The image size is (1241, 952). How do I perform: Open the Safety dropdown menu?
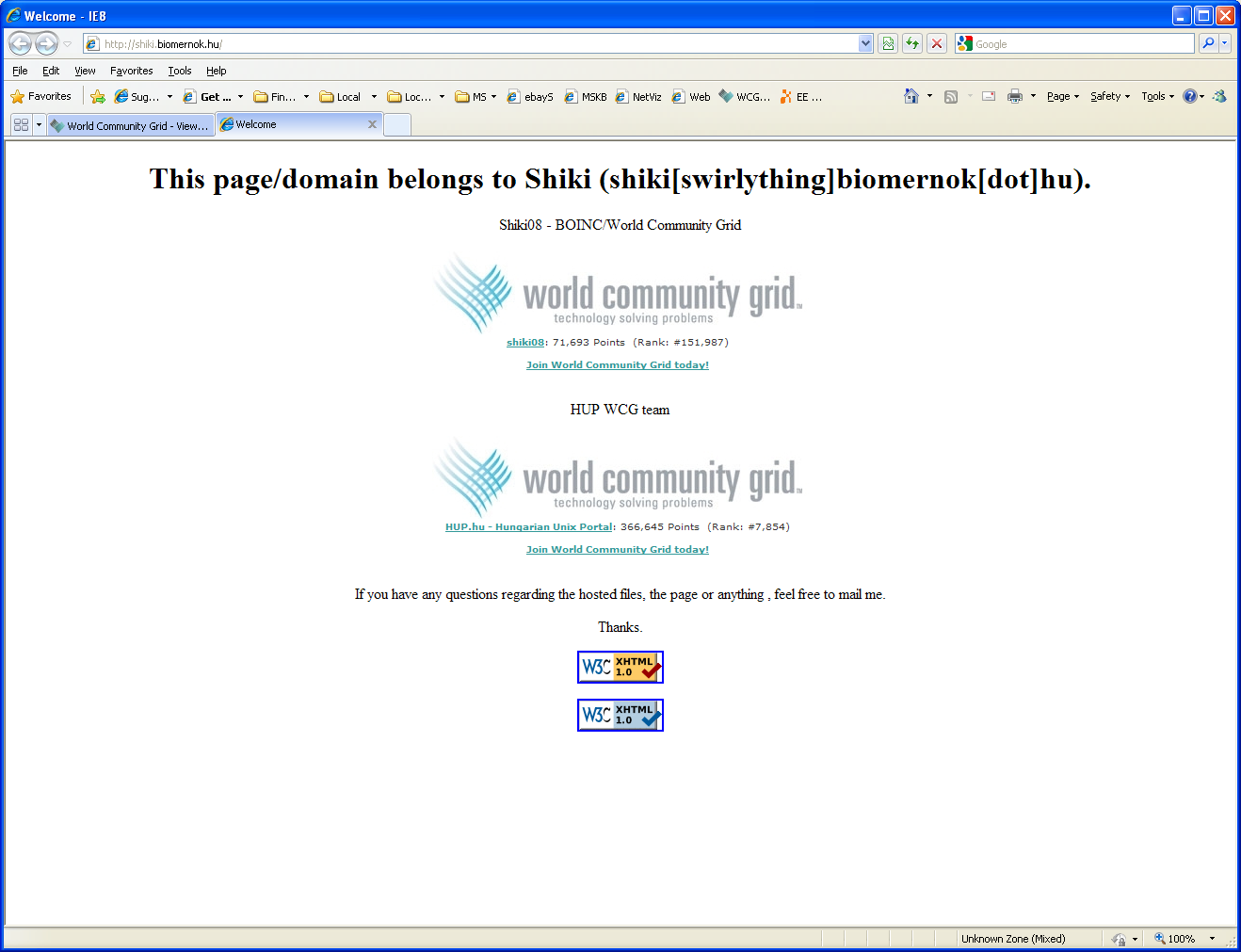(1109, 96)
